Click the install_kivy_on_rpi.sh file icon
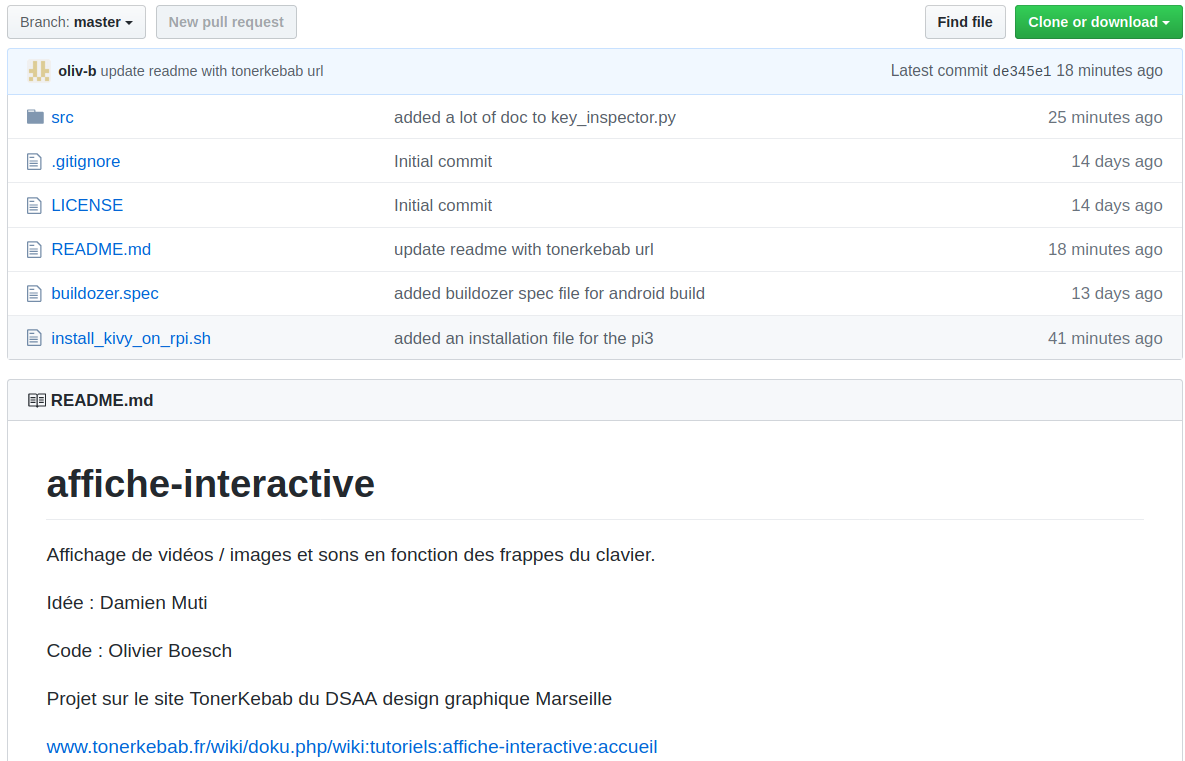 (x=35, y=338)
